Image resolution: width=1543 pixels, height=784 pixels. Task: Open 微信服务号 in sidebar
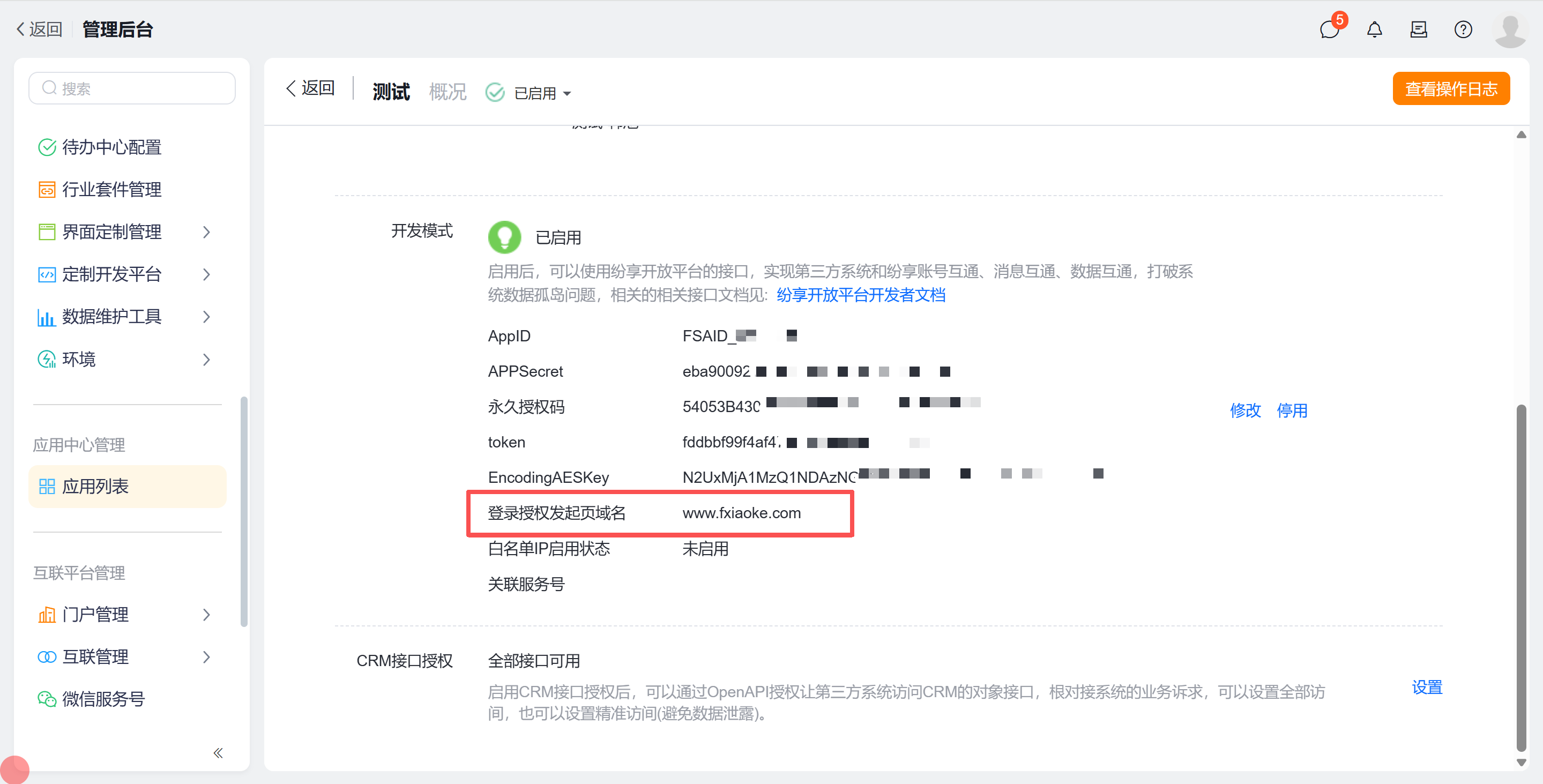103,698
